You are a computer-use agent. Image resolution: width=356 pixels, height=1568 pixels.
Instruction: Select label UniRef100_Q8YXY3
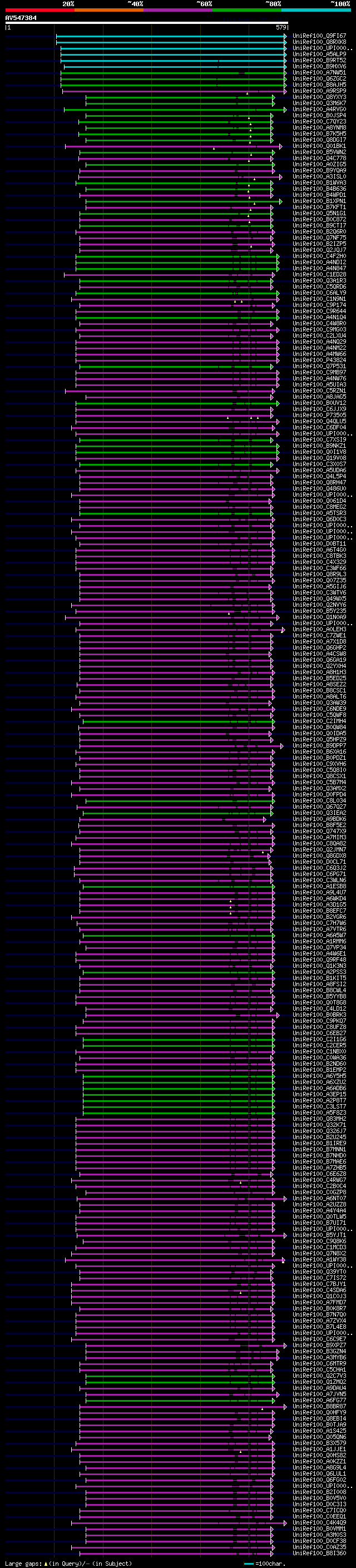[319, 97]
